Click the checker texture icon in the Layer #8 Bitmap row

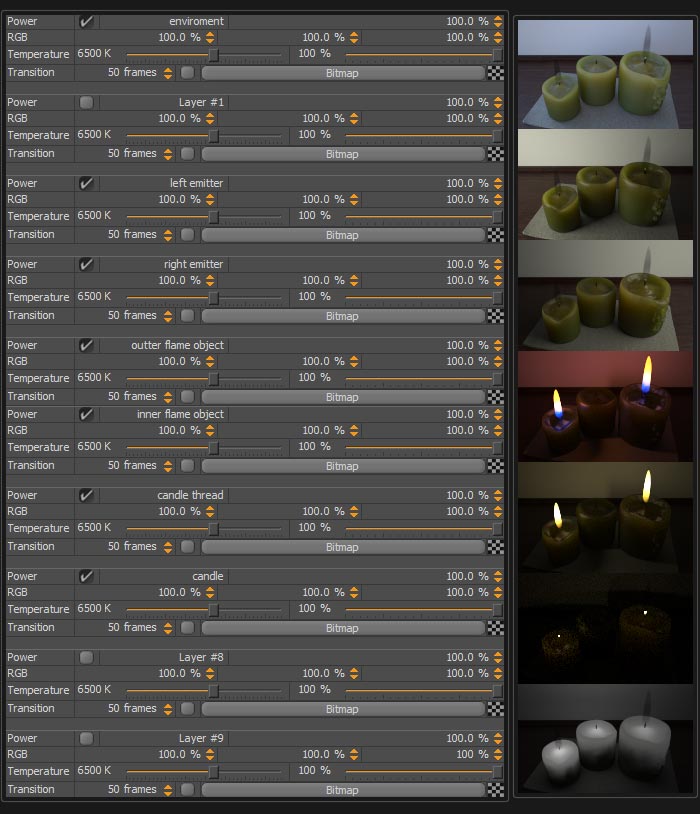pos(495,709)
